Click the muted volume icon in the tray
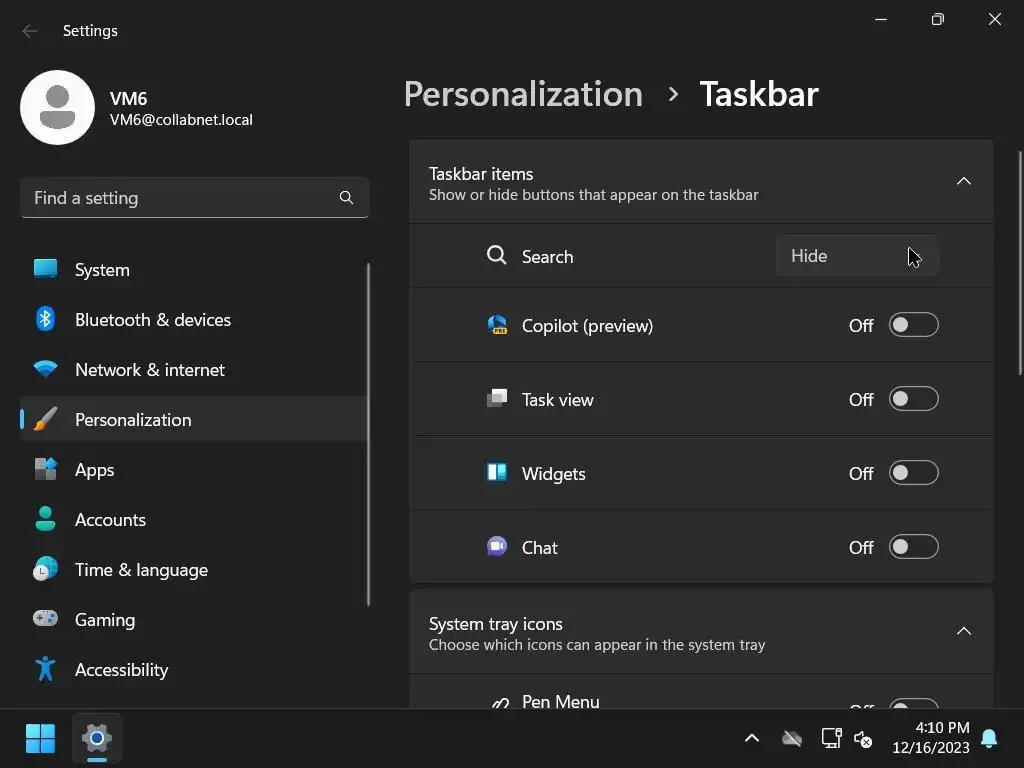Screen dimensions: 1024x768 click(x=864, y=739)
